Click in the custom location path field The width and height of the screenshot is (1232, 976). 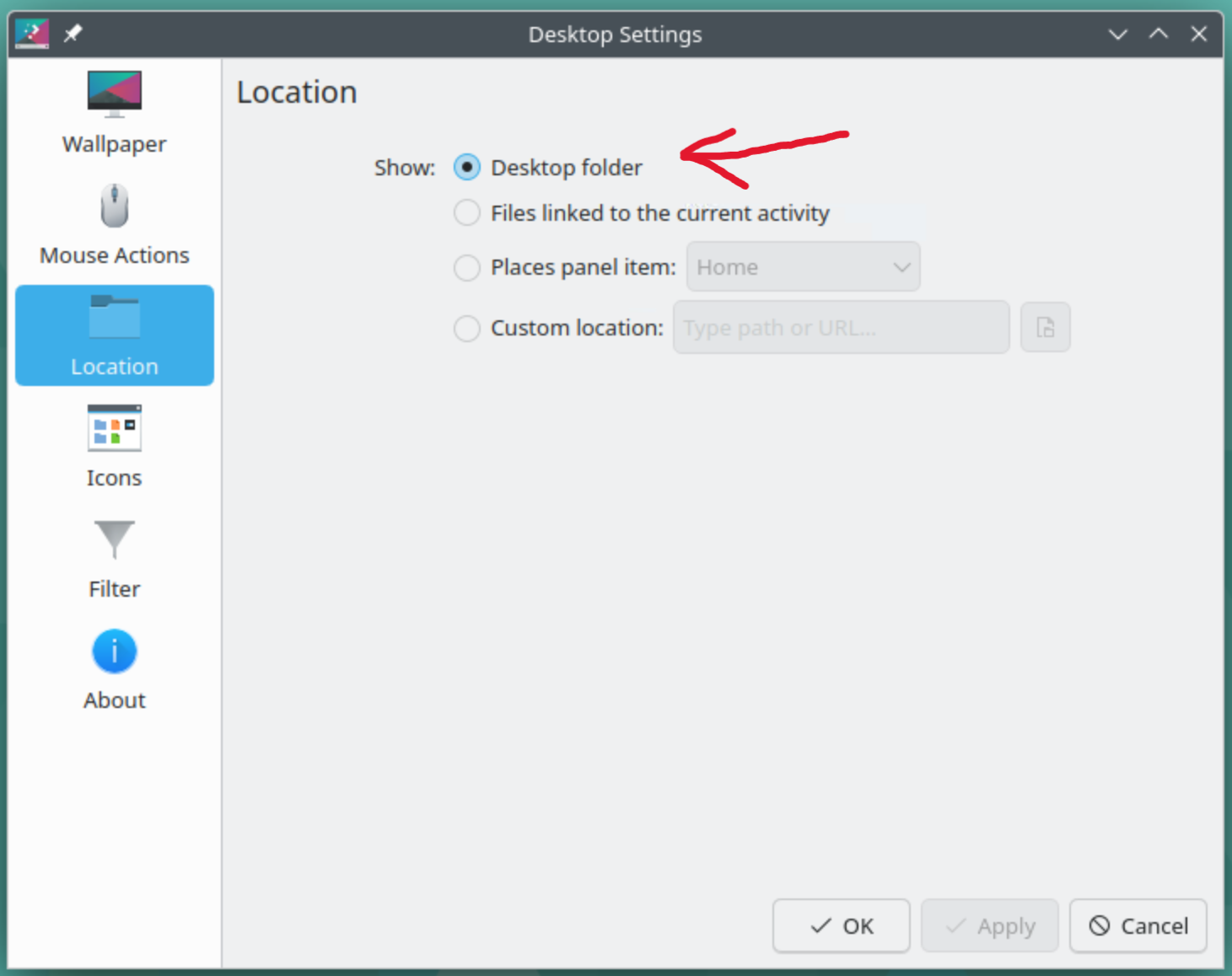click(840, 327)
